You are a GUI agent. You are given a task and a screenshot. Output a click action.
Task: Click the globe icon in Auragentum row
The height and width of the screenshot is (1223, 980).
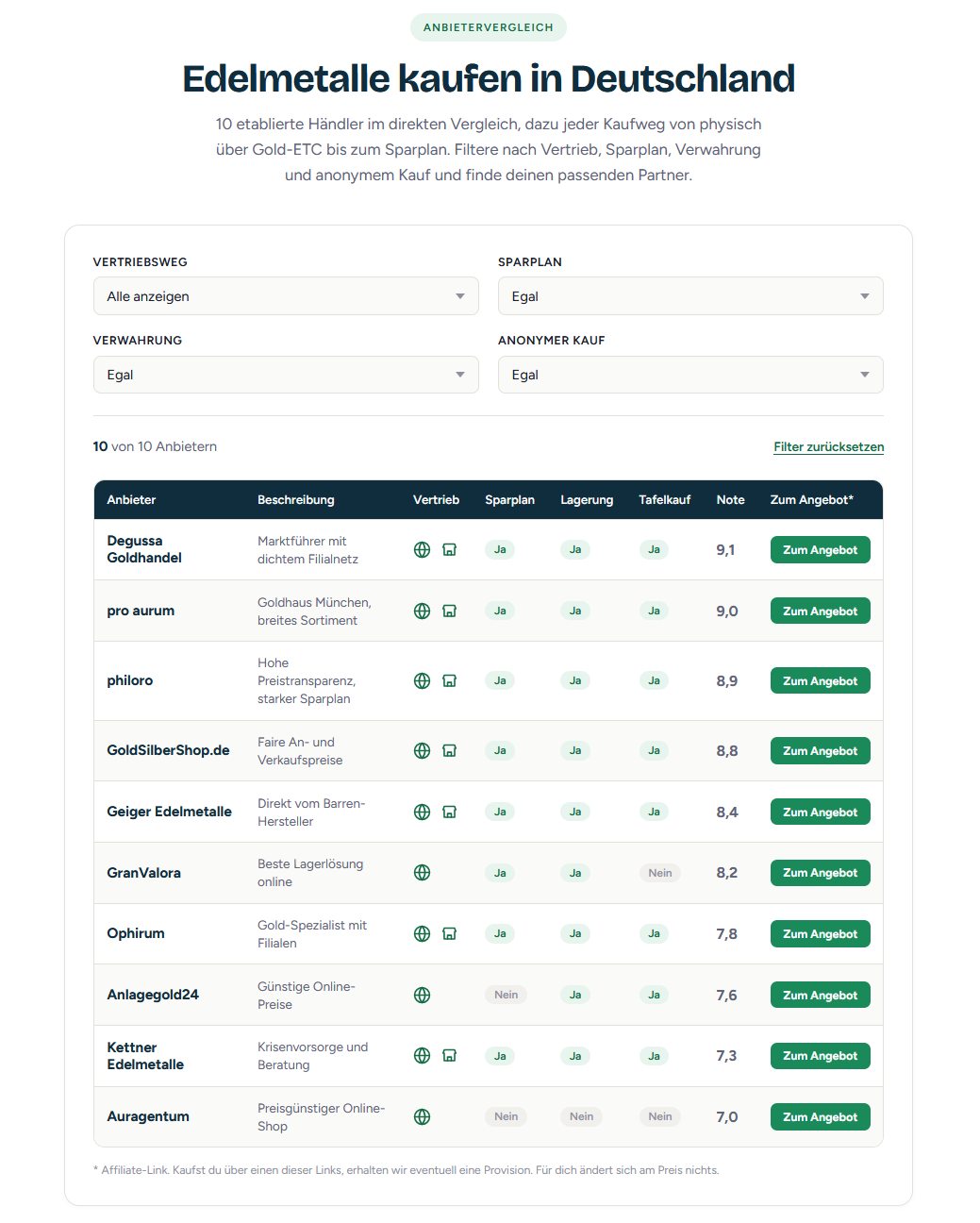pos(422,1116)
